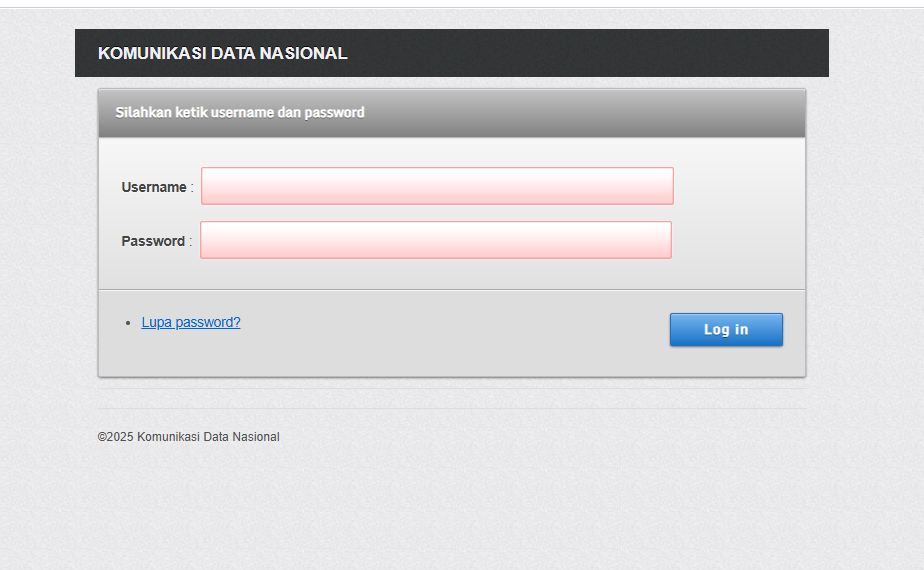Click the KOMUNIKASI DATA NASIONAL header title

pyautogui.click(x=223, y=54)
